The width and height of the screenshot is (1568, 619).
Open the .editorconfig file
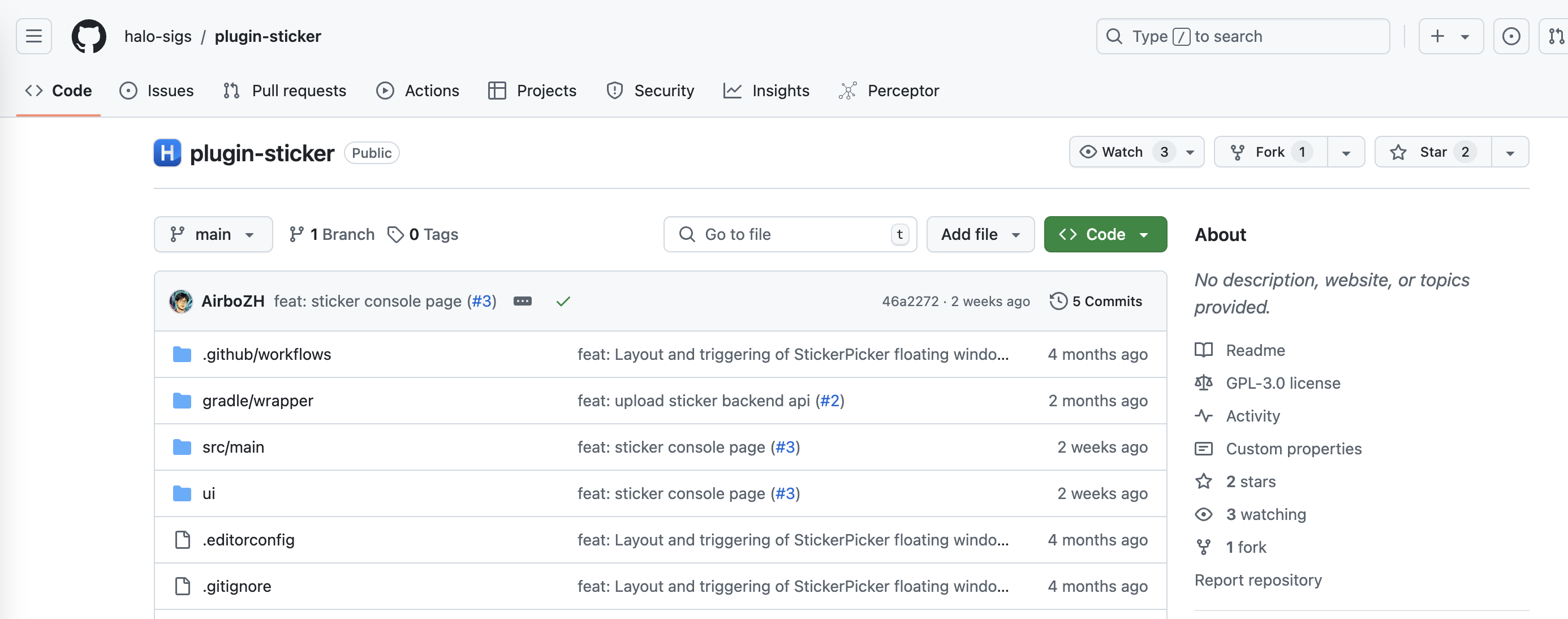coord(248,539)
